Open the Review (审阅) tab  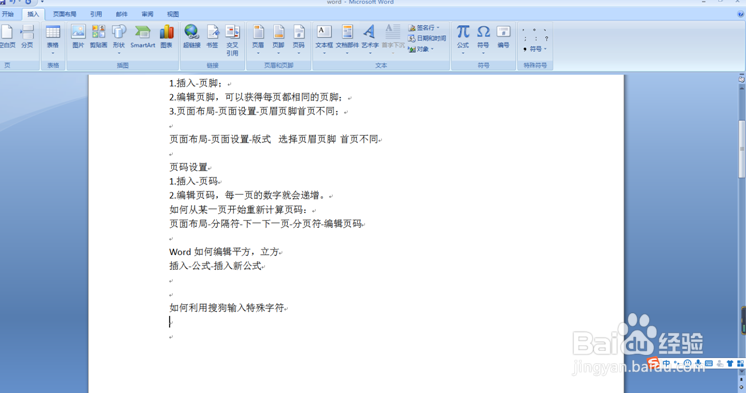[x=147, y=14]
